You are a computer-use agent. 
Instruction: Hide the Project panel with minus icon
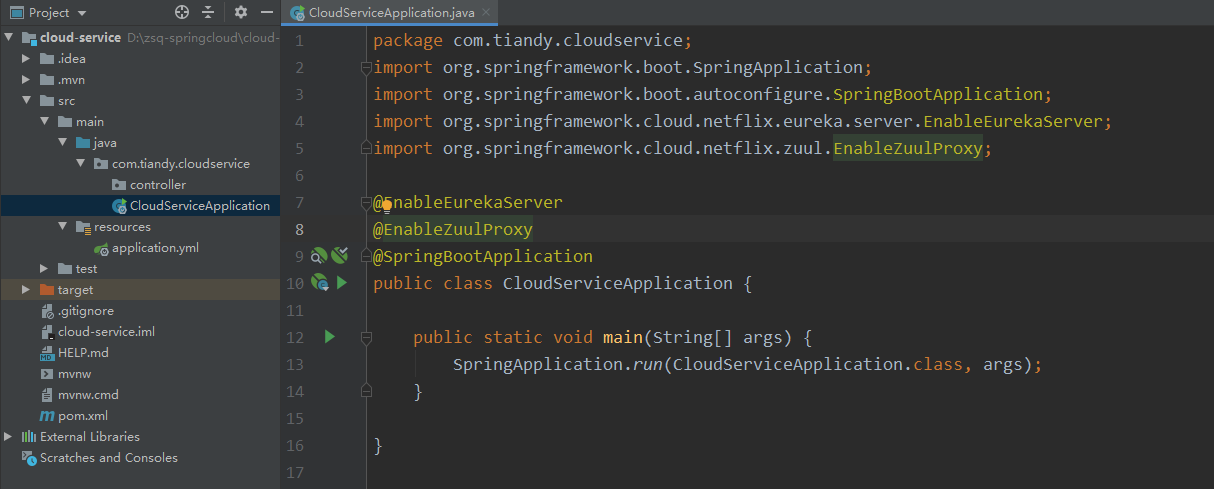266,13
